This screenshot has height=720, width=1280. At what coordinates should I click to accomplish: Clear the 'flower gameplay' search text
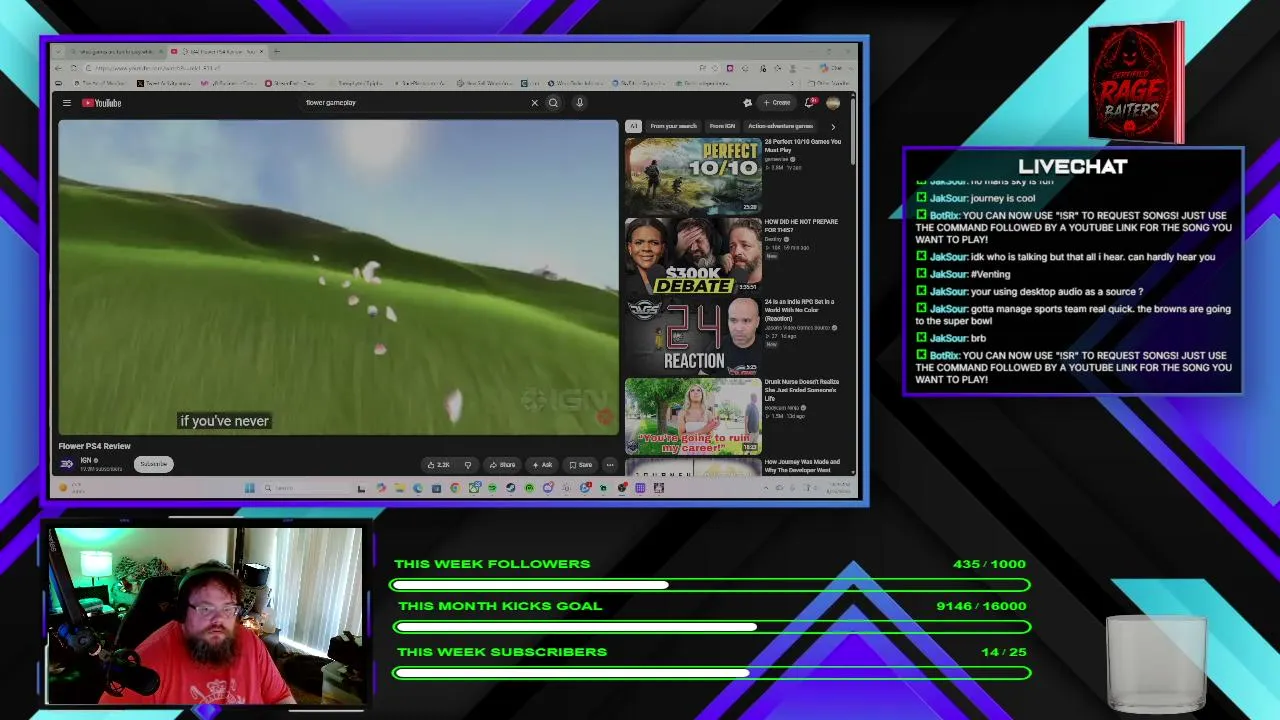(534, 103)
